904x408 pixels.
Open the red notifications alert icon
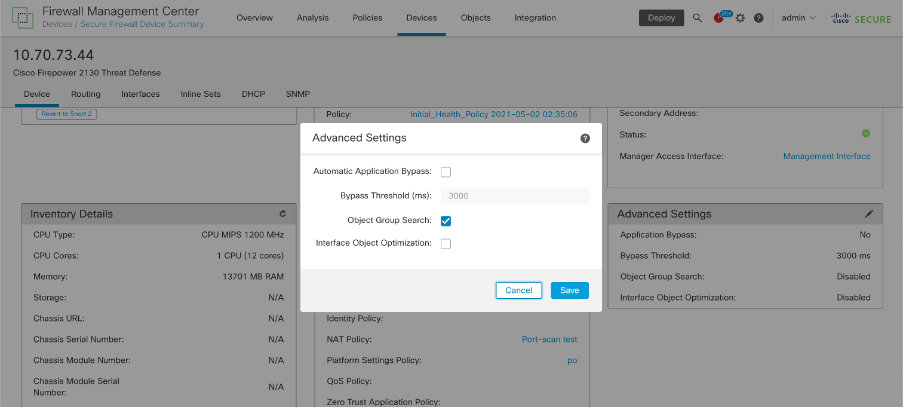(718, 18)
